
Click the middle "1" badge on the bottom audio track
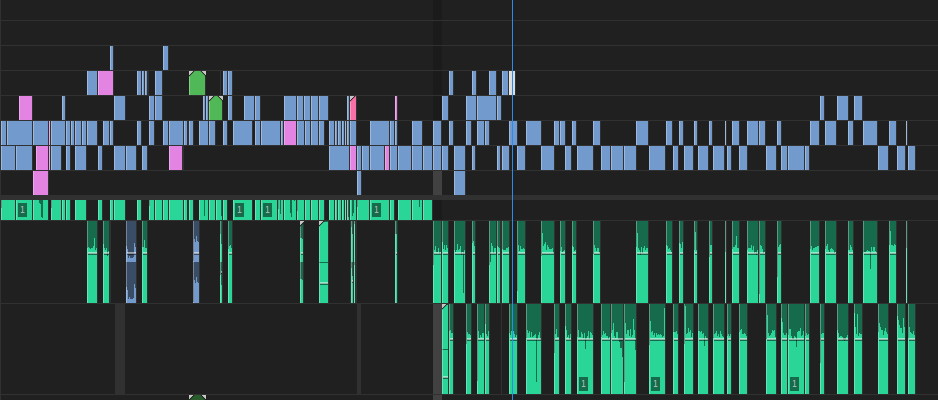coord(656,383)
